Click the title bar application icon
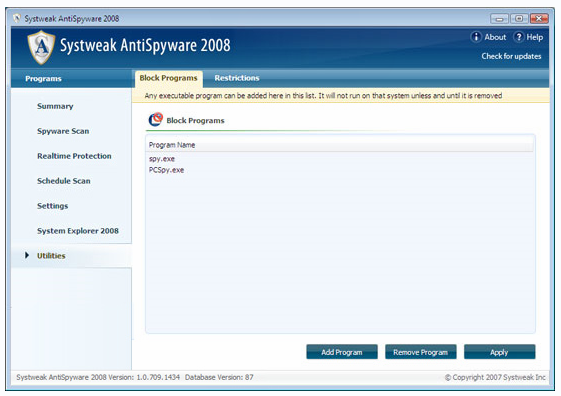 click(16, 18)
